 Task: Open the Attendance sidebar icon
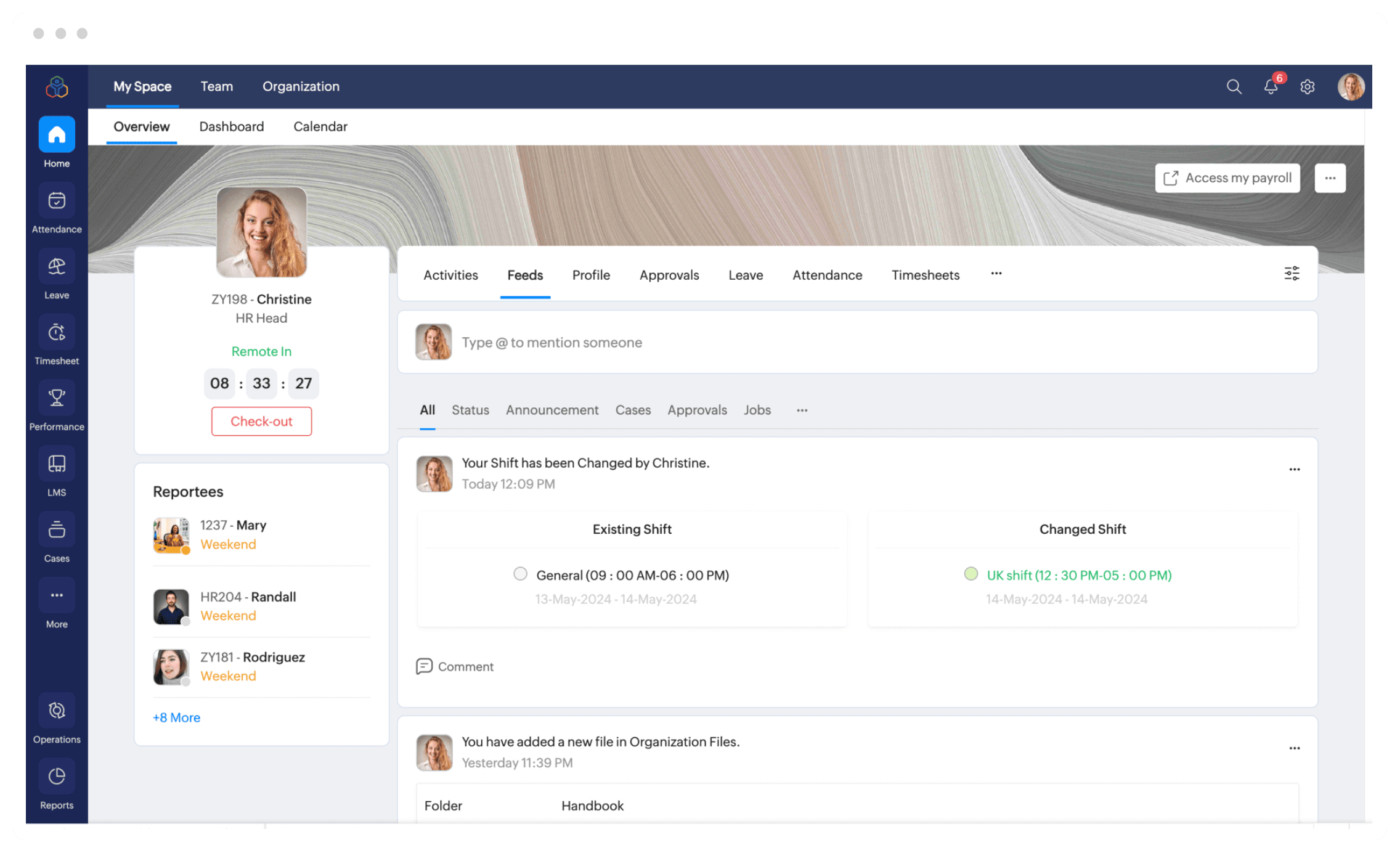coord(57,201)
